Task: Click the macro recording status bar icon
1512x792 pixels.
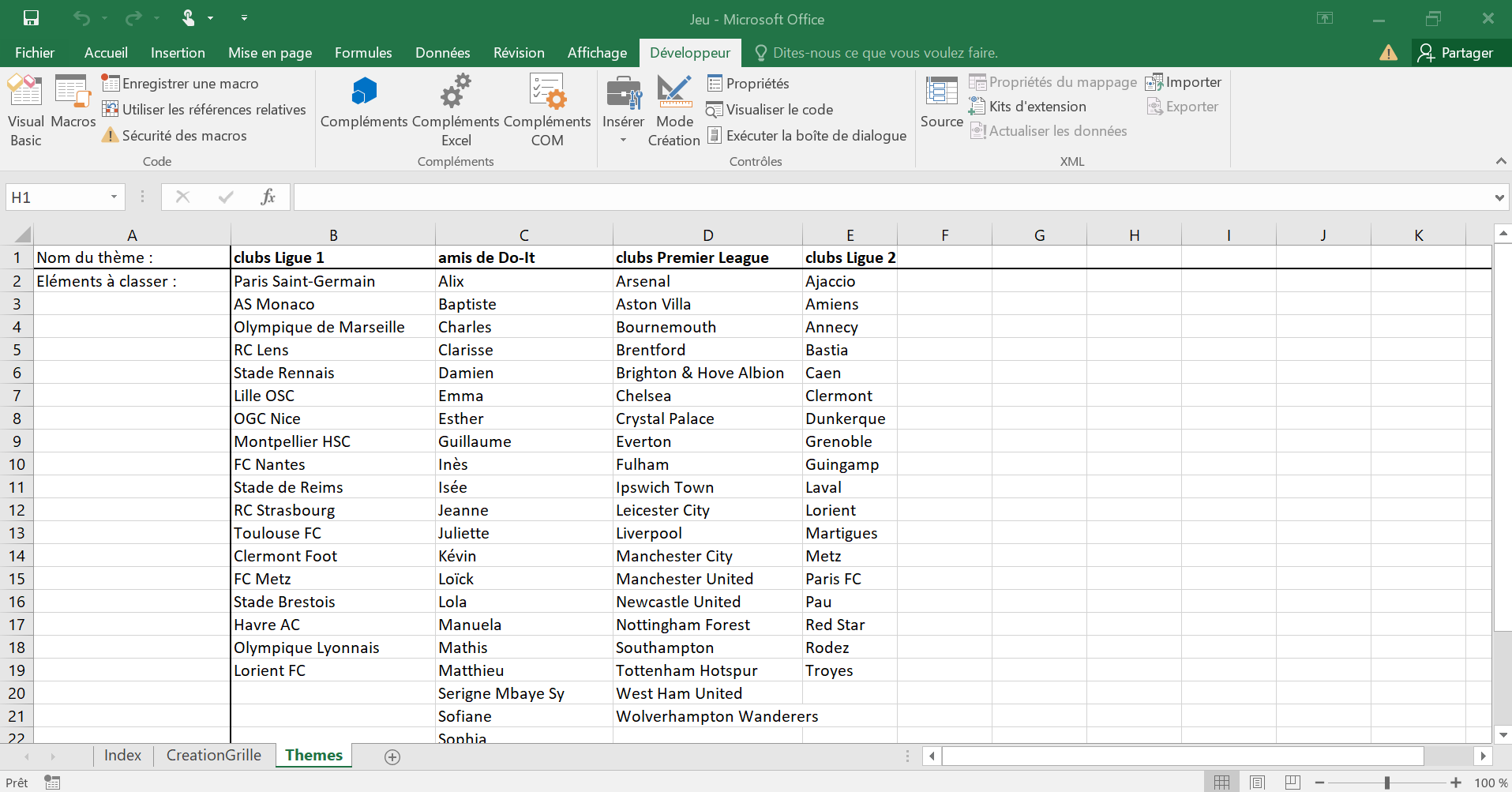Action: tap(52, 782)
